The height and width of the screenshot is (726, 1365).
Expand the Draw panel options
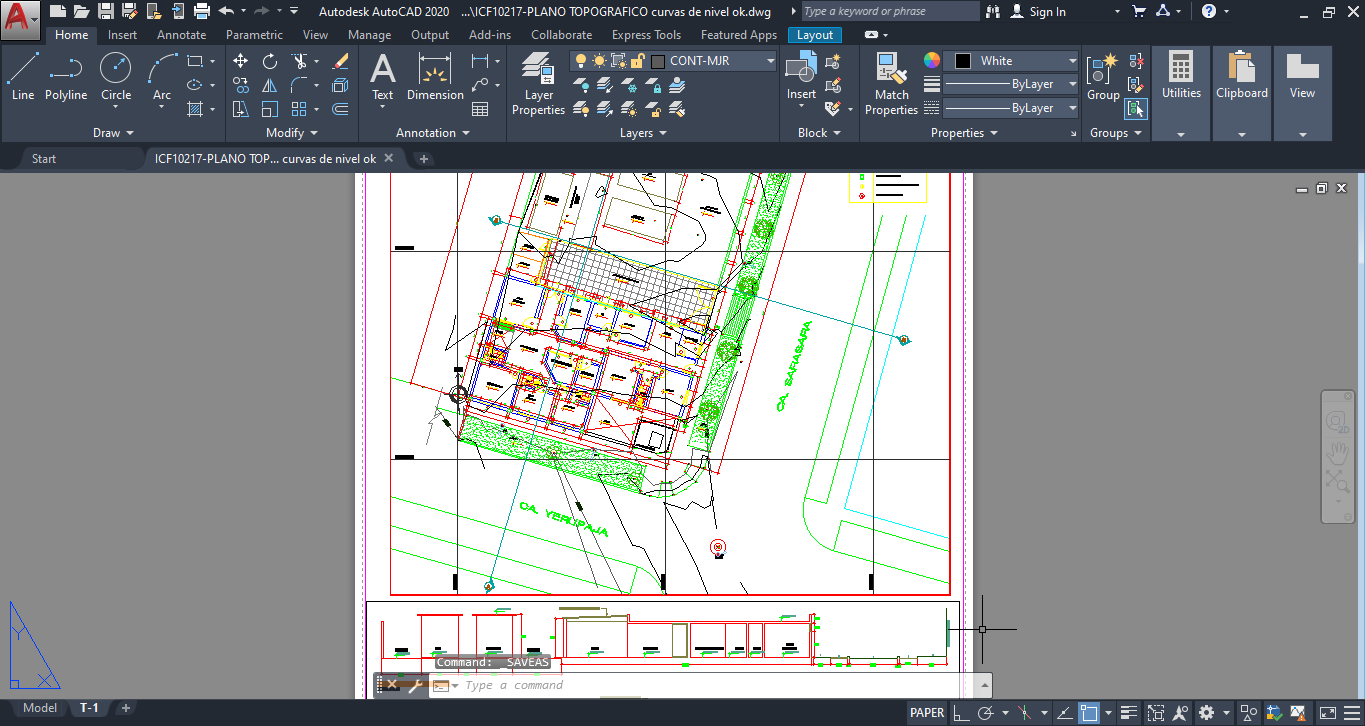pyautogui.click(x=113, y=133)
